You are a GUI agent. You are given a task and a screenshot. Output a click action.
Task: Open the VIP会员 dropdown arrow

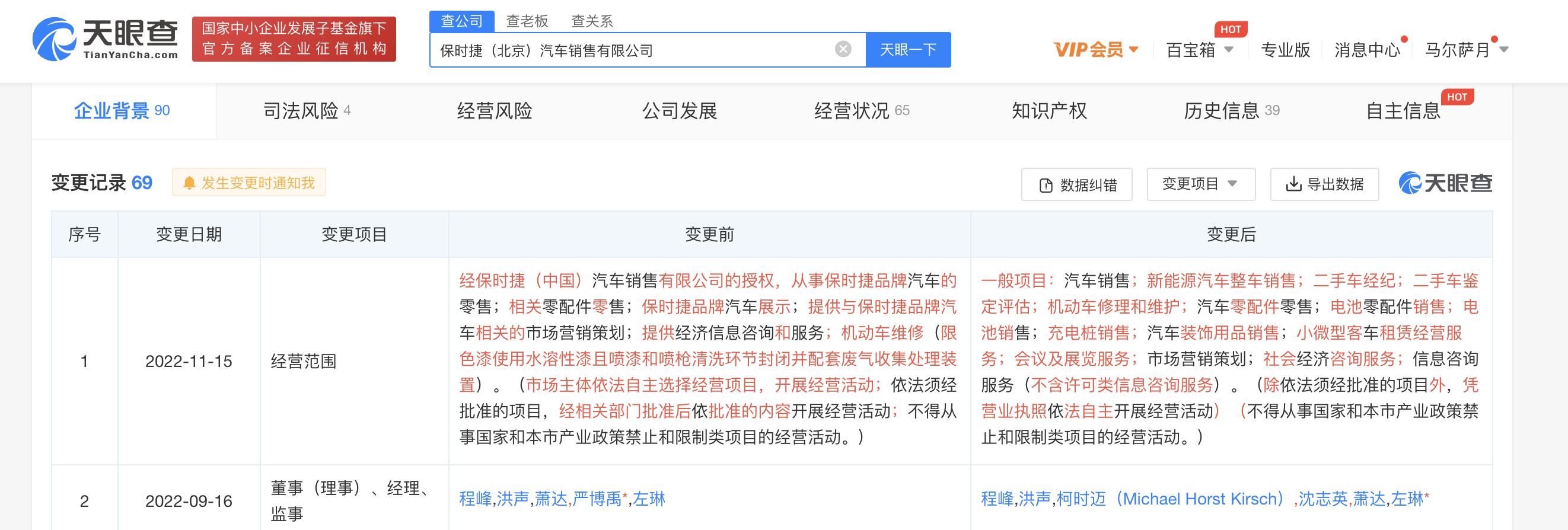(x=1133, y=50)
